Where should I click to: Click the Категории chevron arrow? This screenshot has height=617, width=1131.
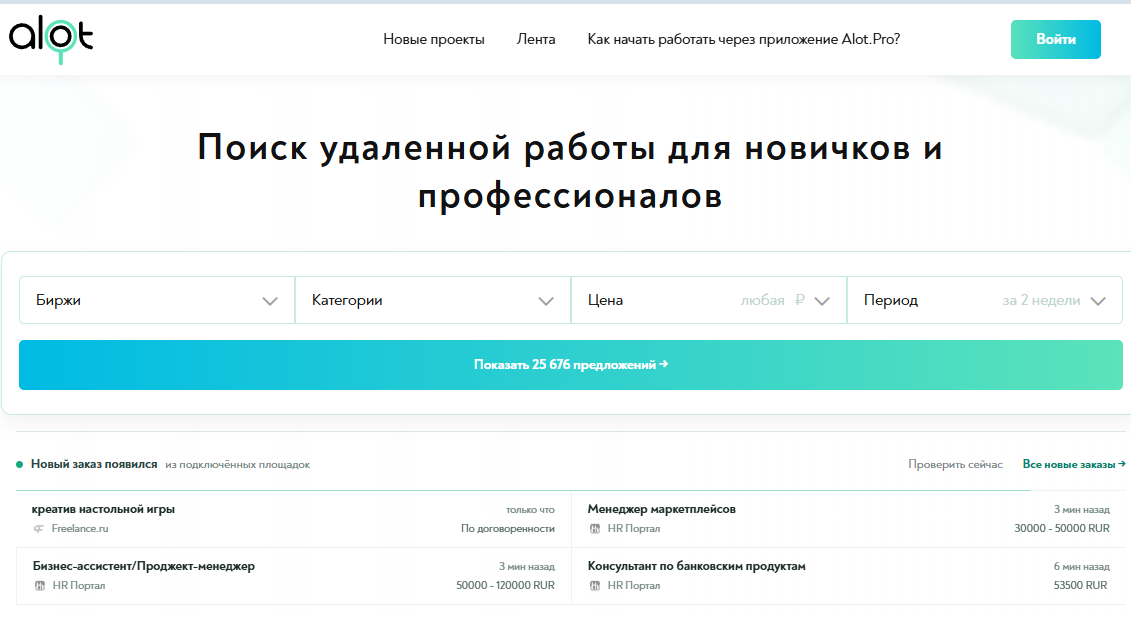(546, 302)
